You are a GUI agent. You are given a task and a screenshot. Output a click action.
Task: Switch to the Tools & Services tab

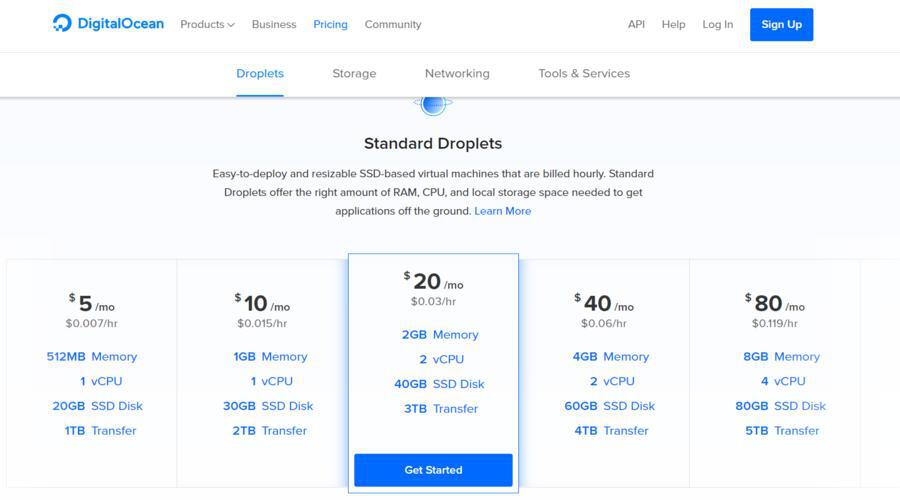tap(584, 73)
